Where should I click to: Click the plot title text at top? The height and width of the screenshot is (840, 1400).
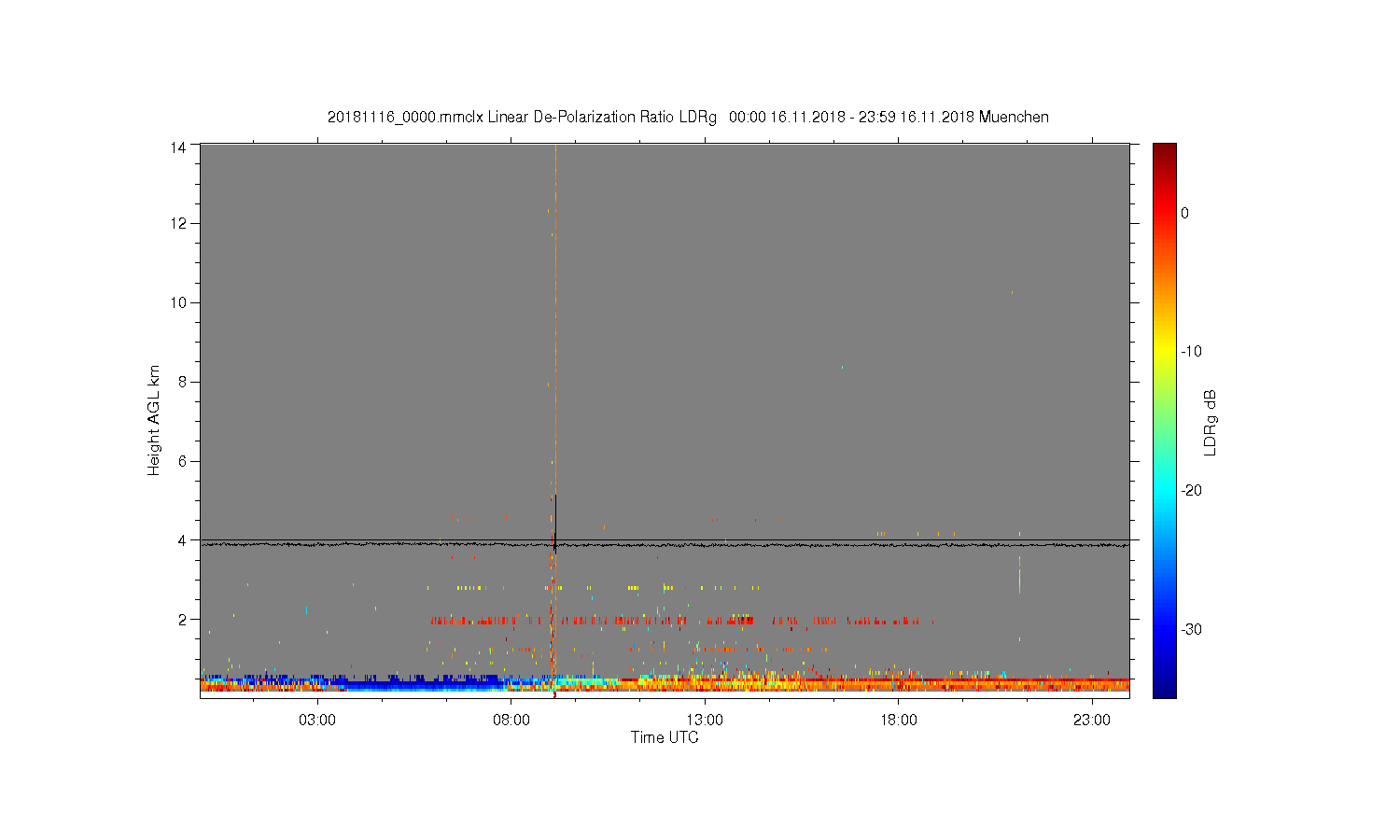[x=688, y=117]
